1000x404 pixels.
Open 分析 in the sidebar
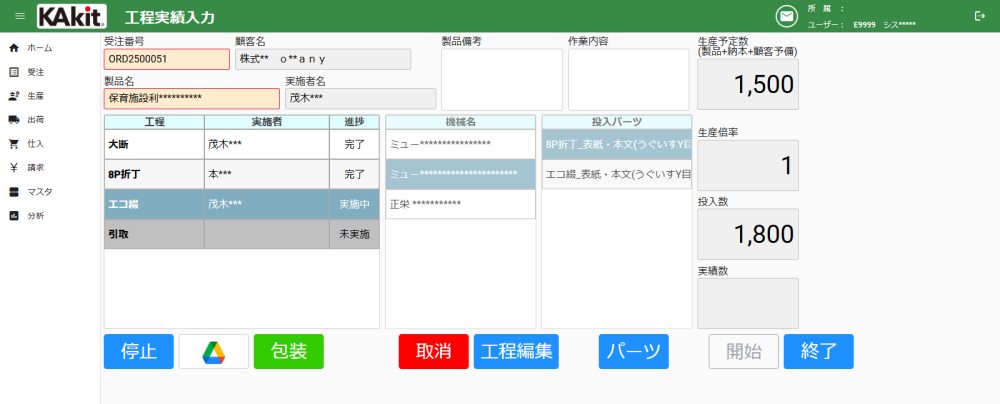(x=35, y=216)
